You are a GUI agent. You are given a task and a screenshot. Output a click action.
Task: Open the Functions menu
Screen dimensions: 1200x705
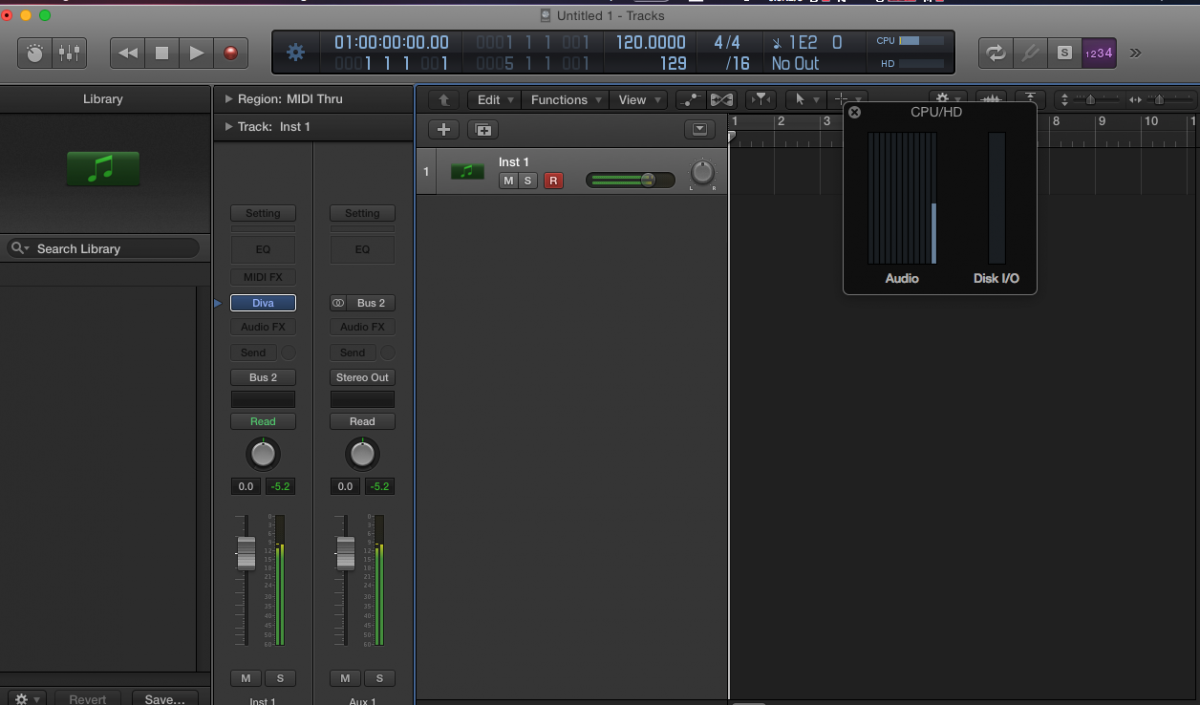click(565, 100)
